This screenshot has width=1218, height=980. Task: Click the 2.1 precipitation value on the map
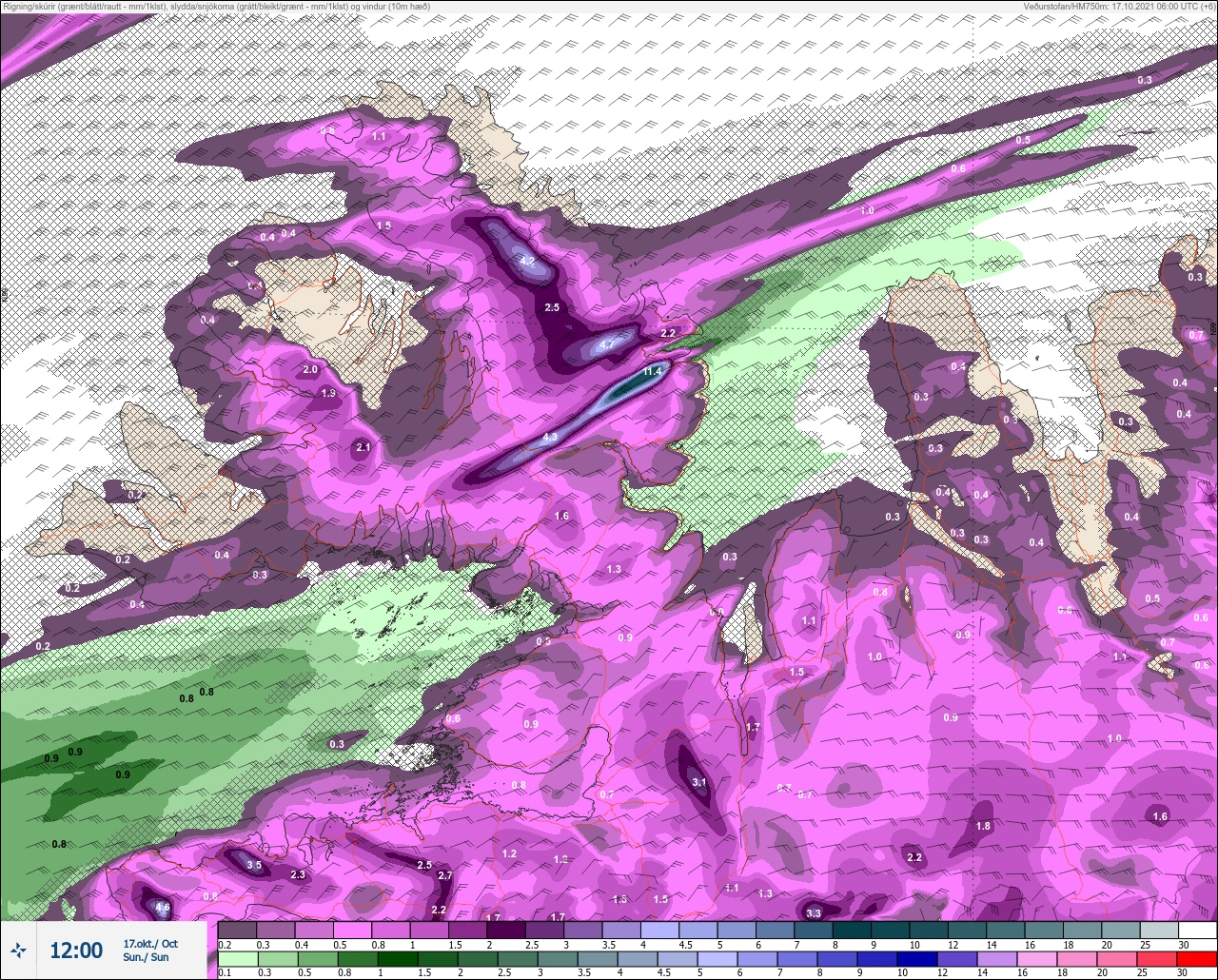pos(363,447)
